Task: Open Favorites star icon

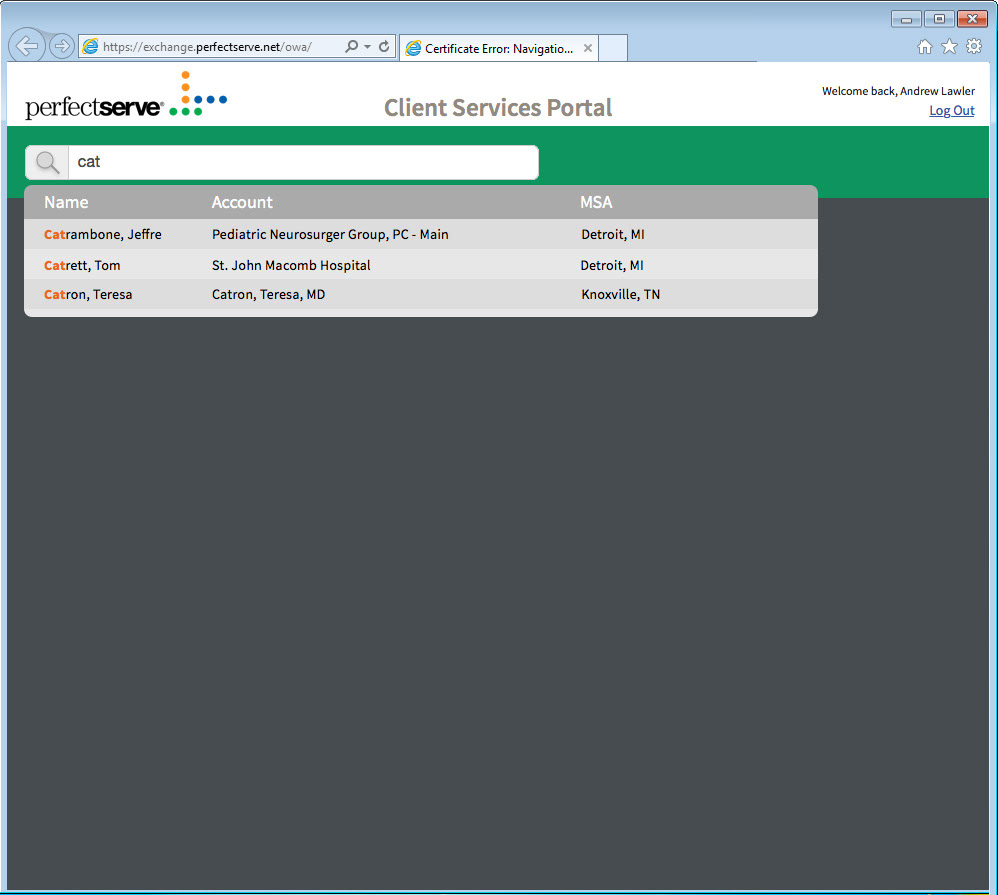Action: pos(949,46)
